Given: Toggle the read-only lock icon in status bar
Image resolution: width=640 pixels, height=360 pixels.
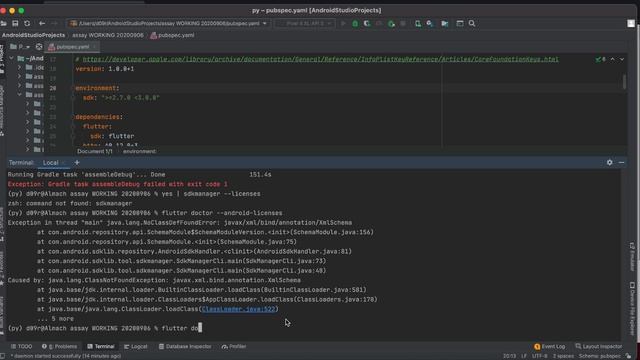Looking at the screenshot, I should [x=628, y=356].
